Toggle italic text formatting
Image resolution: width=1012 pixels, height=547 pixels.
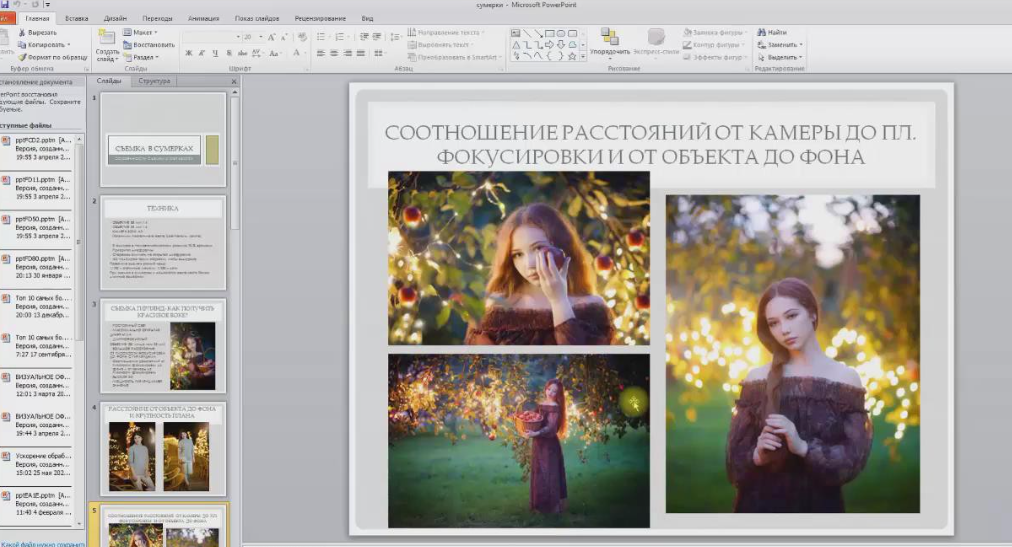click(201, 53)
